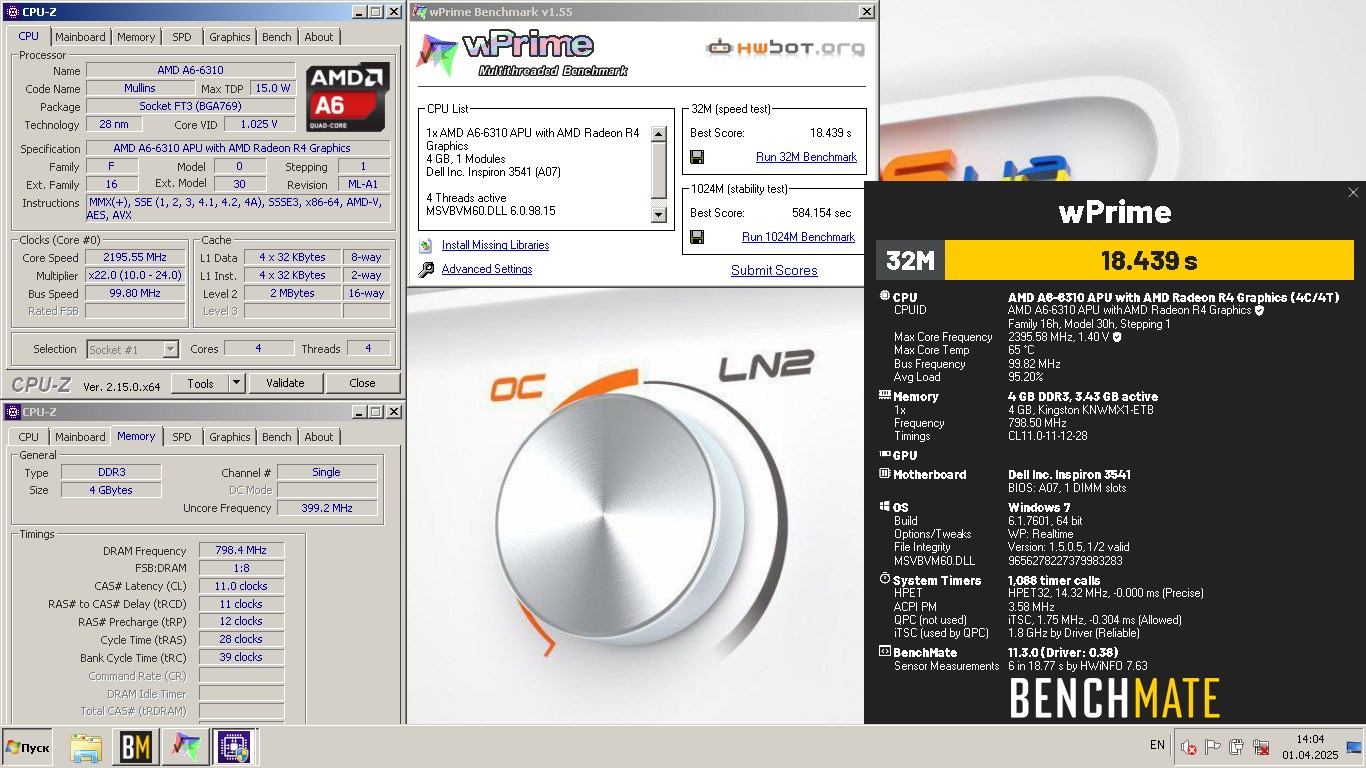1366x768 pixels.
Task: Open the Пуск Start menu button
Action: coord(28,747)
